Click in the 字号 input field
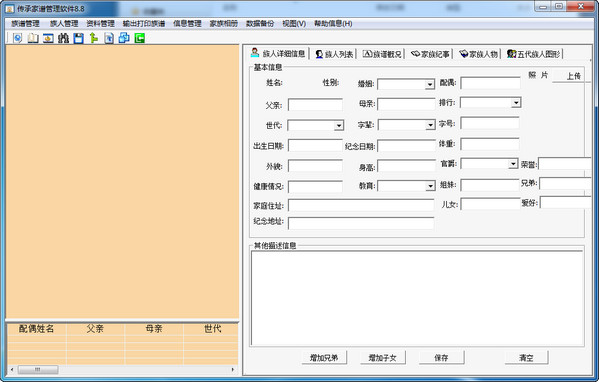The width and height of the screenshot is (599, 382). click(490, 123)
